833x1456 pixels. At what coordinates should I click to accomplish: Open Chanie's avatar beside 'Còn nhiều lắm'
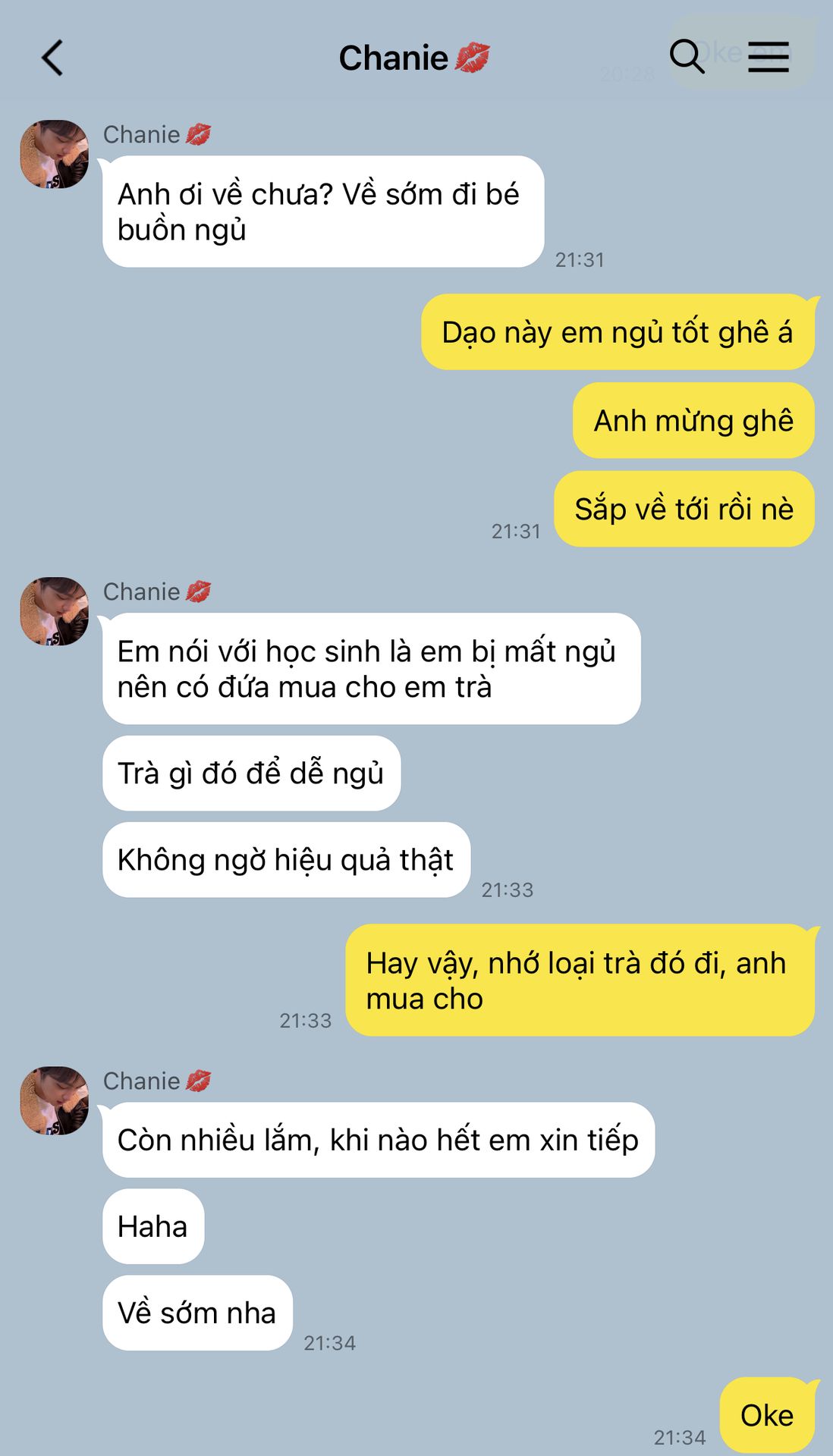tap(55, 1100)
